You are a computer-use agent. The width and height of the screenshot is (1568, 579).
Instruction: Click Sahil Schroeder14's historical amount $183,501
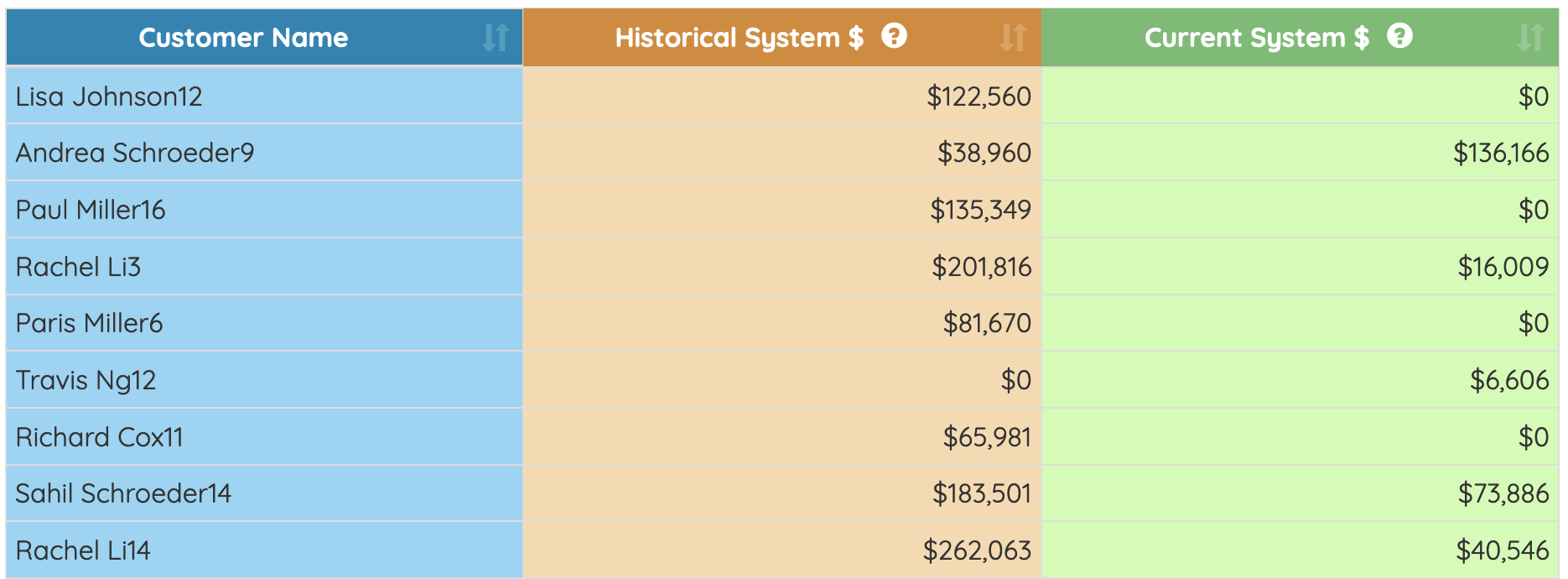[982, 493]
